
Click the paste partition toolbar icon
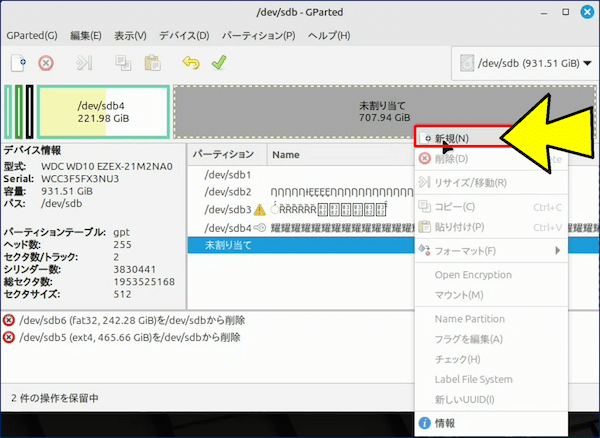click(x=152, y=62)
